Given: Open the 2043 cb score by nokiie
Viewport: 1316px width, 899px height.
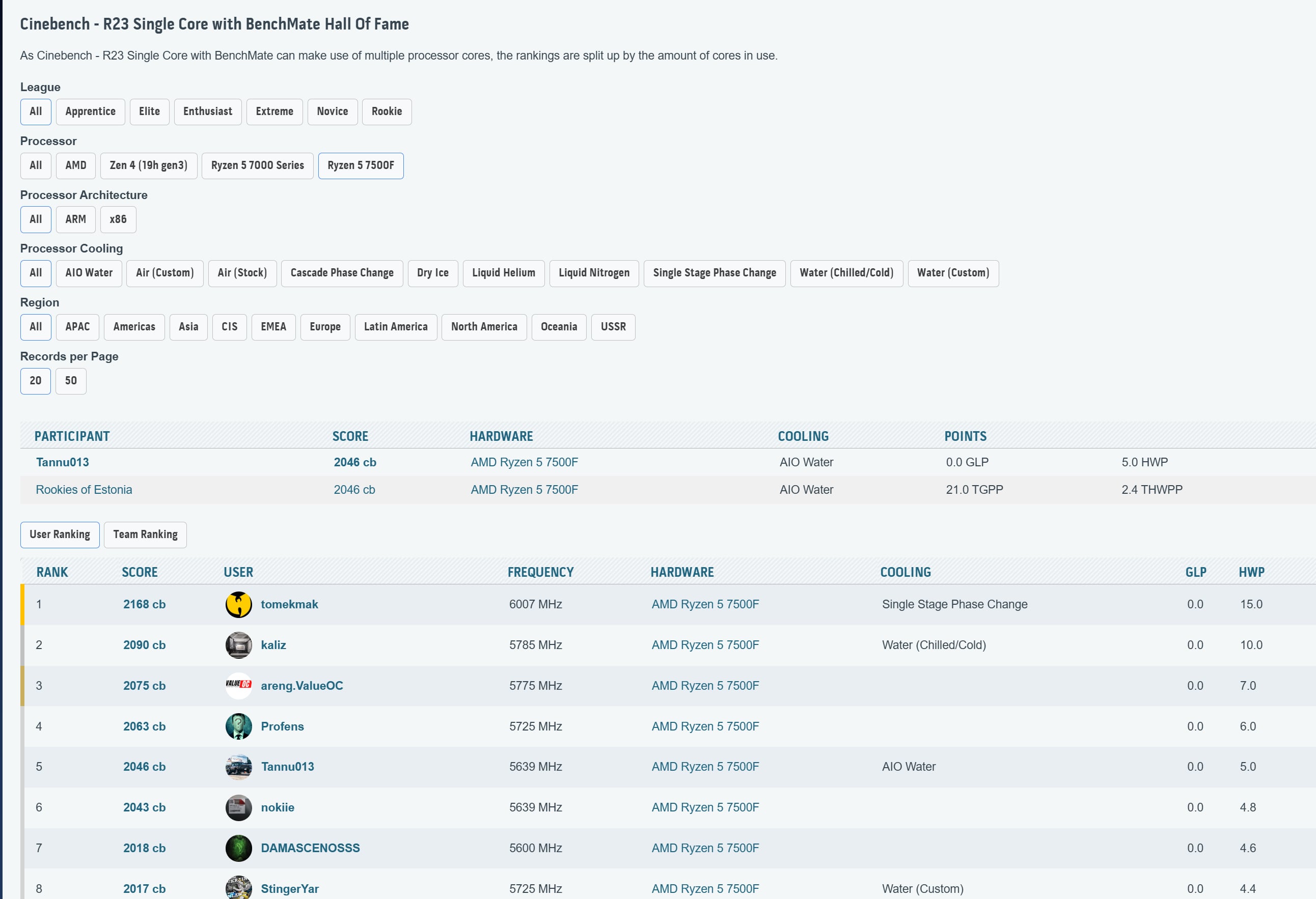Looking at the screenshot, I should [145, 807].
